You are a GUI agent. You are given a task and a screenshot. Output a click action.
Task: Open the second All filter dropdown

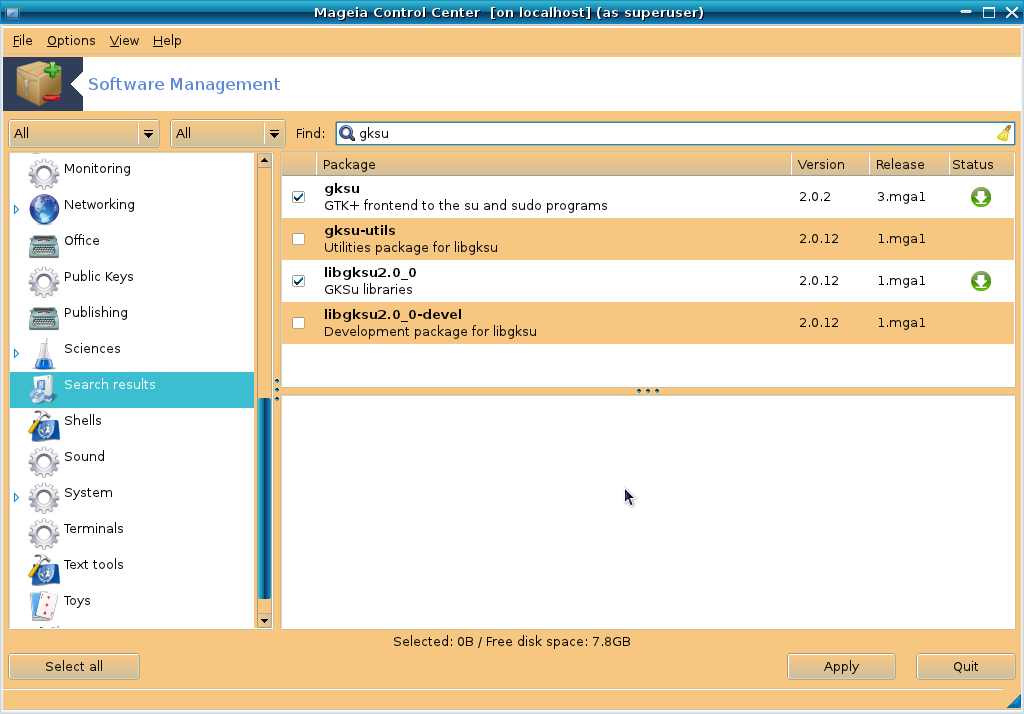coord(227,133)
